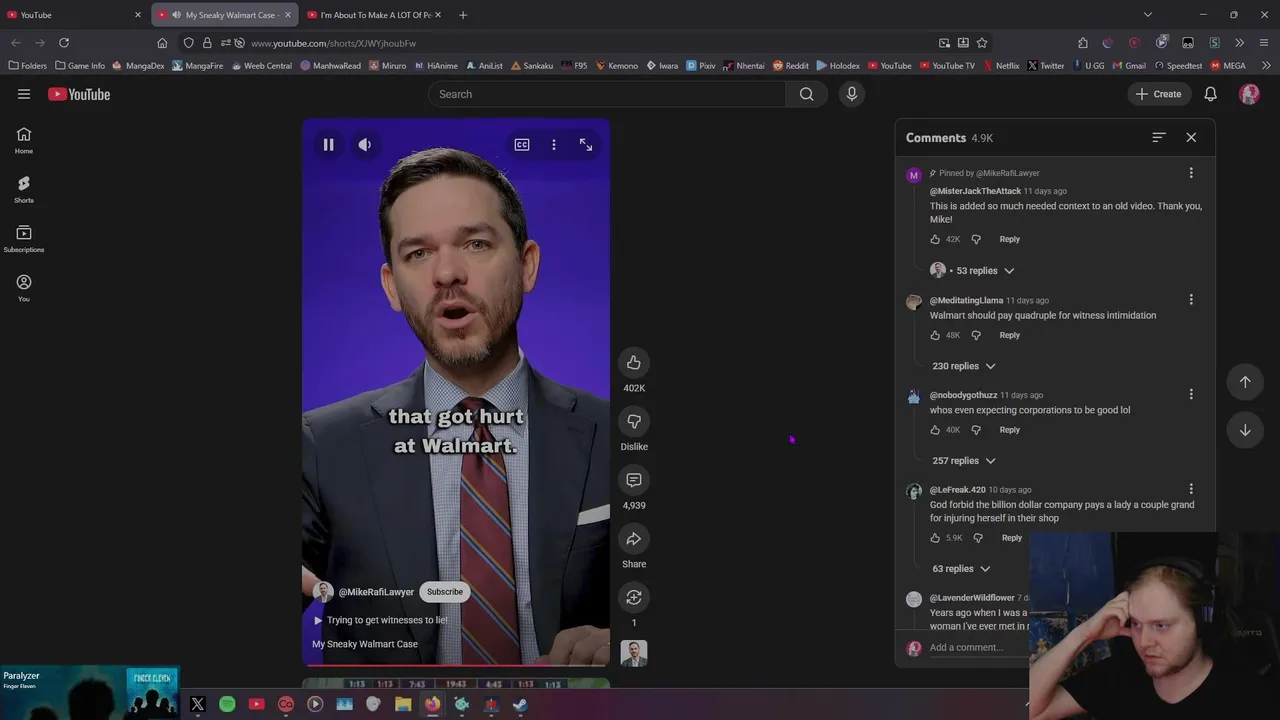1280x720 pixels.
Task: Dislike this Short
Action: (634, 421)
